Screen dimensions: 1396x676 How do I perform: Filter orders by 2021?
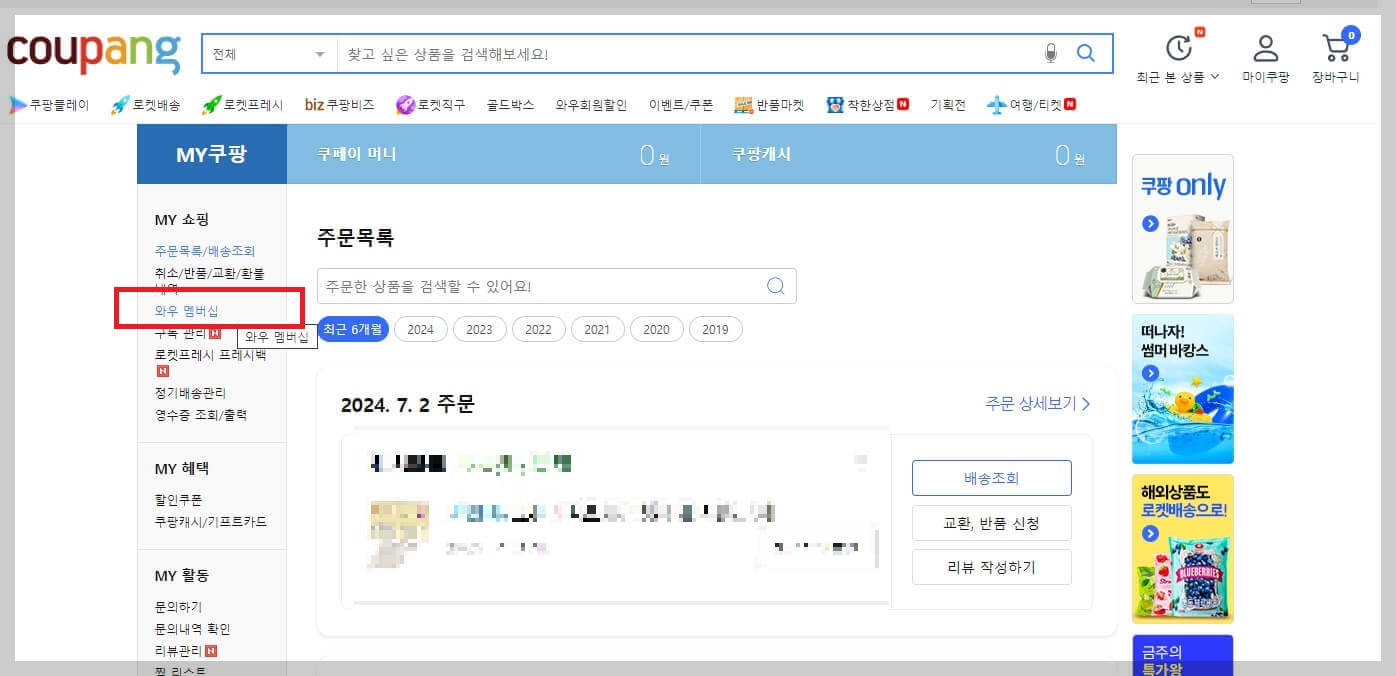(598, 329)
